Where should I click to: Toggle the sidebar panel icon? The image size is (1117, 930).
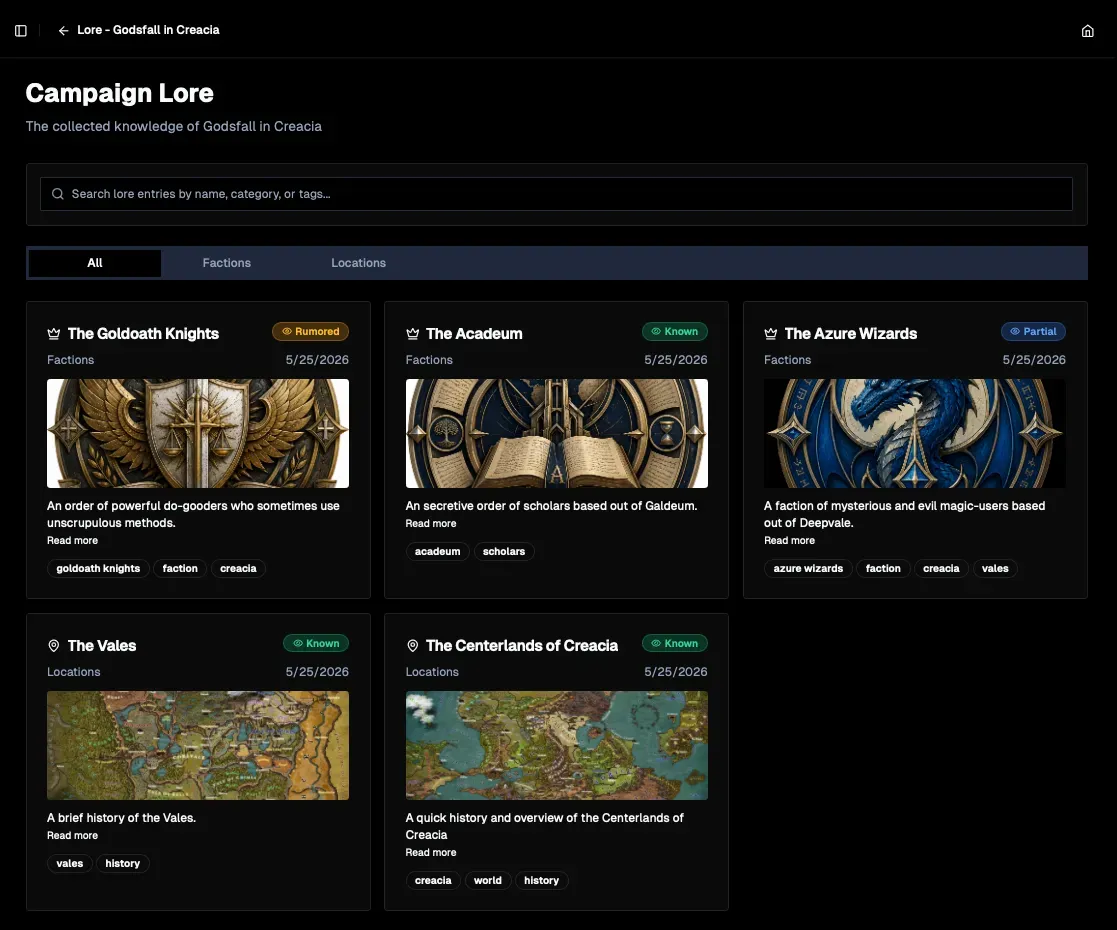21,31
